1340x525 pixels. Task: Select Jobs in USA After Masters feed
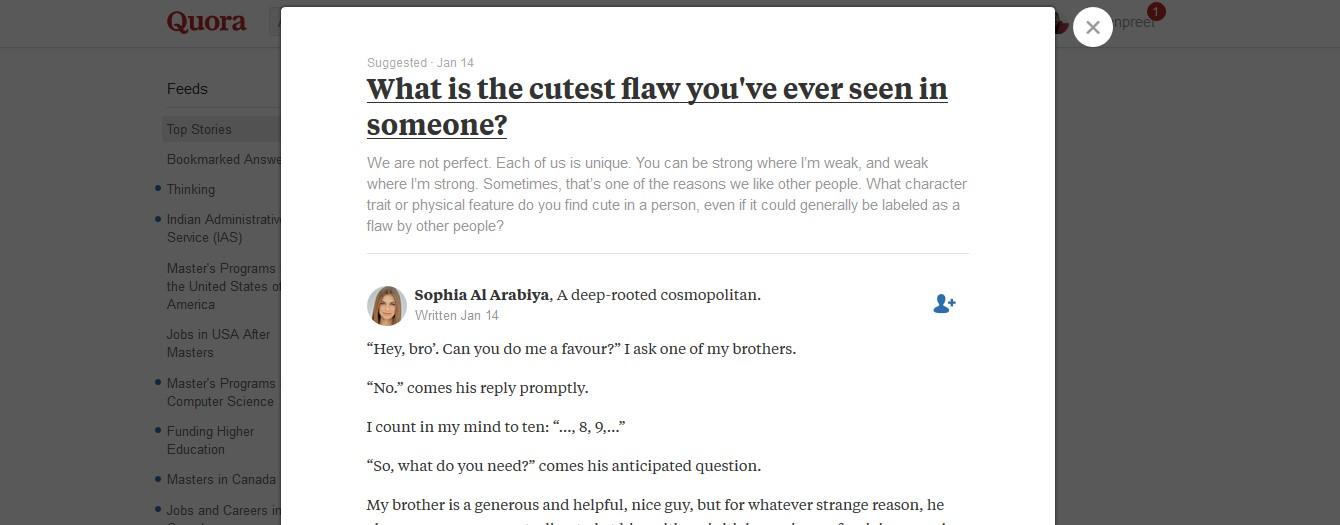pyautogui.click(x=218, y=343)
